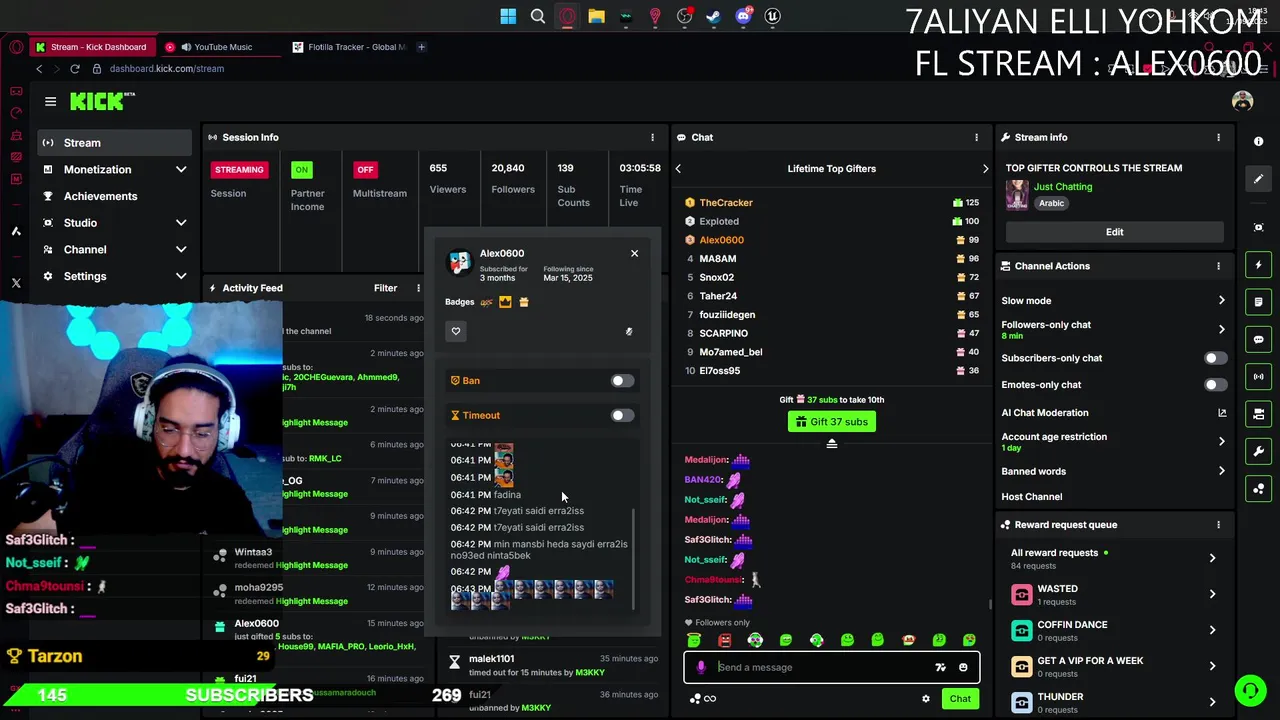Click the lightning bolt icon in right sidebar

point(1259,265)
